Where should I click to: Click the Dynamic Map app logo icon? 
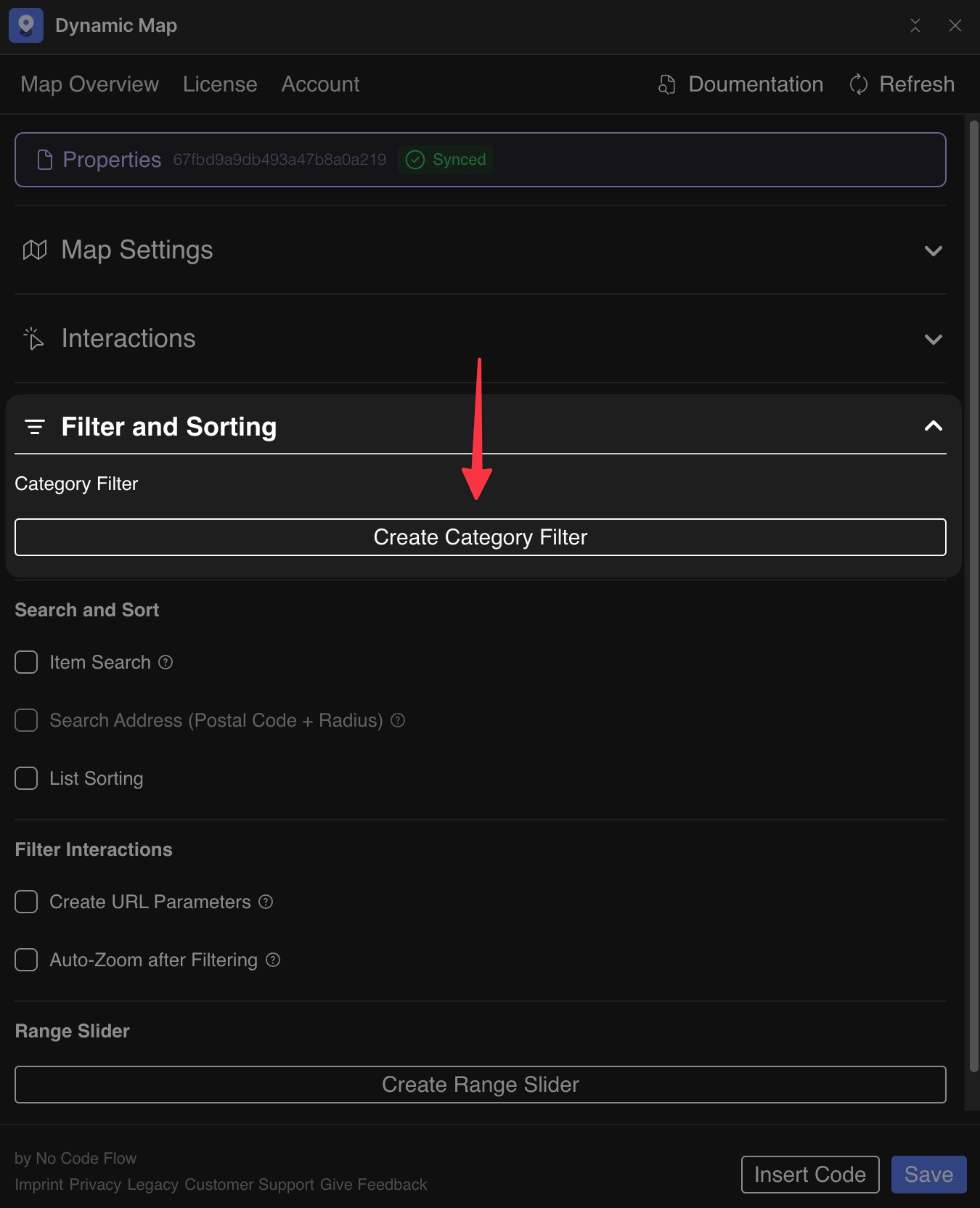coord(26,25)
